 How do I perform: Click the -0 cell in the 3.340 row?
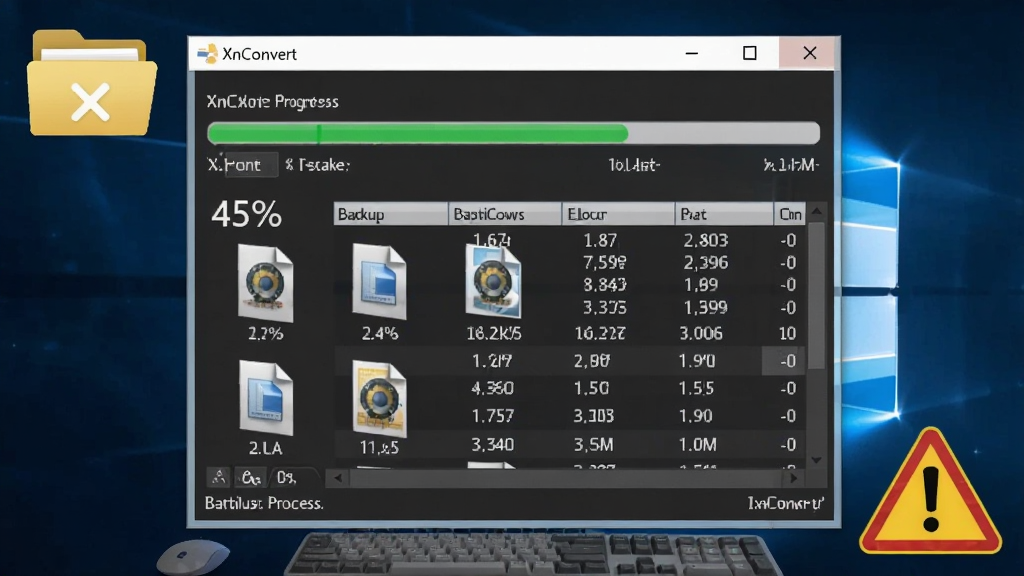click(788, 444)
